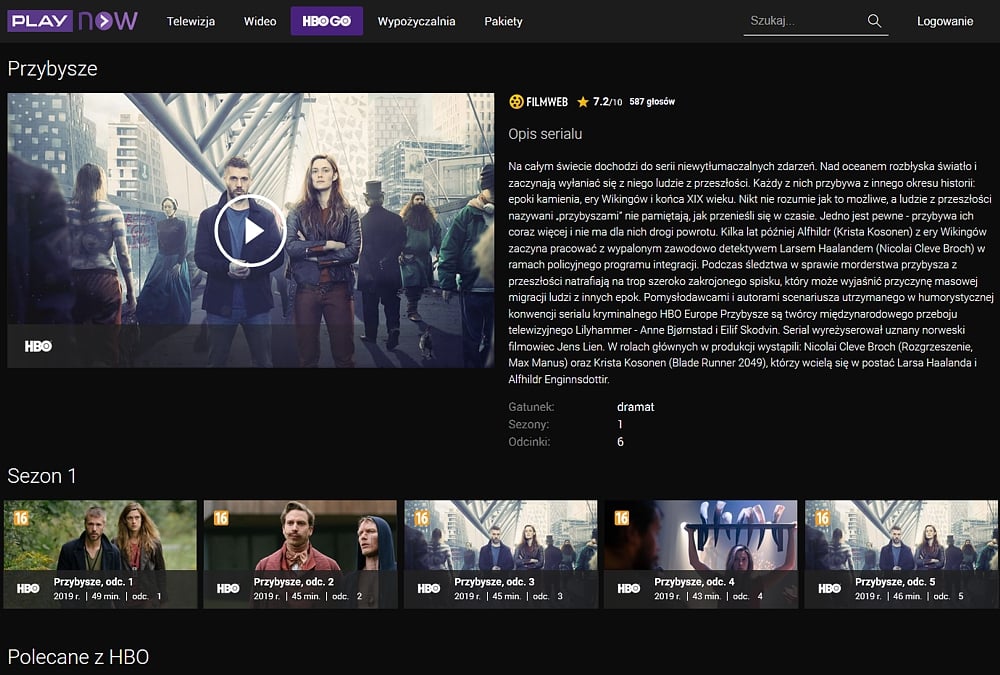Click the search magnifier icon
The height and width of the screenshot is (675, 1000).
pos(874,21)
